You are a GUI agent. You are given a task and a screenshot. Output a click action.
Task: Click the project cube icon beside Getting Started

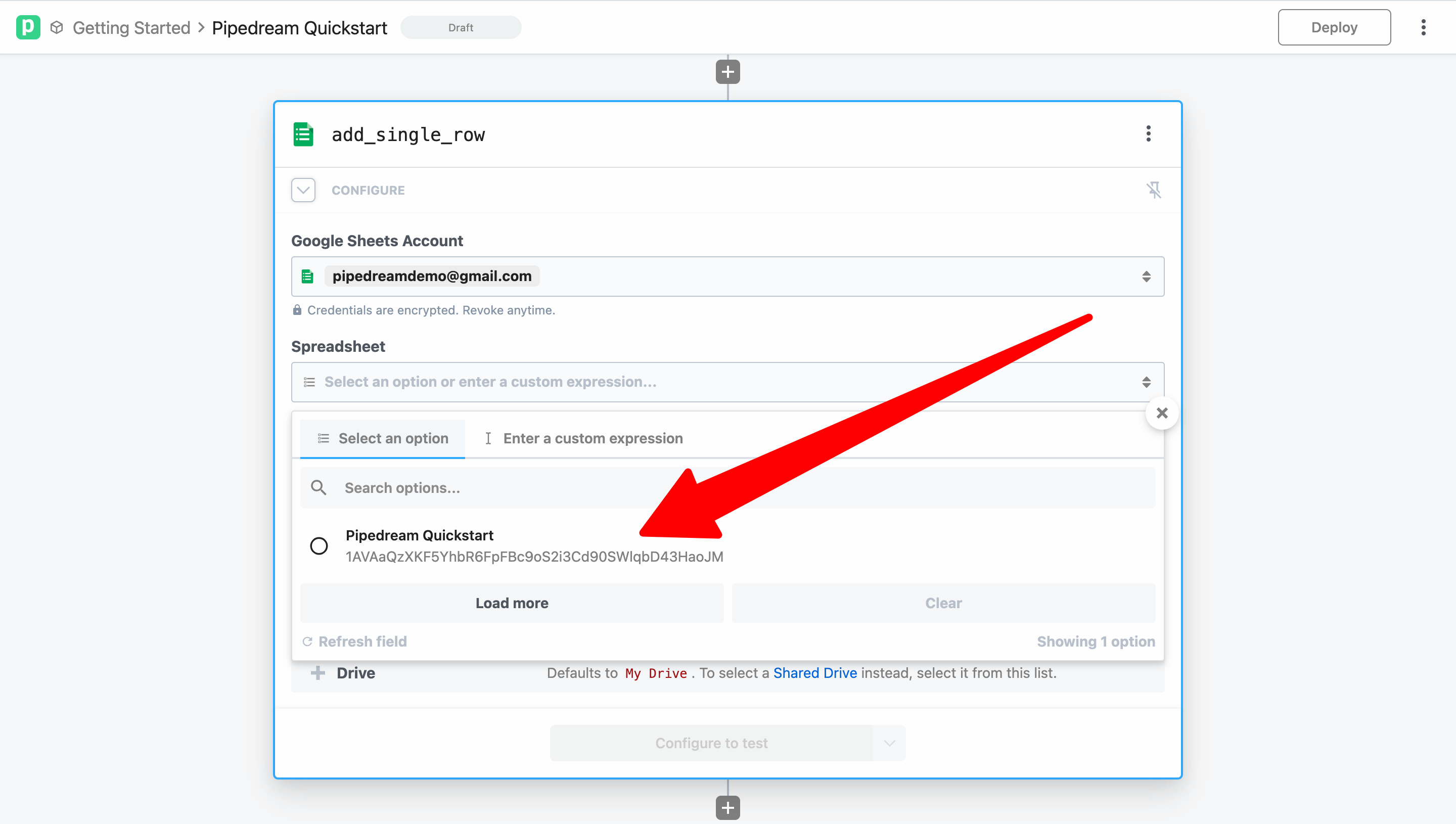tap(57, 27)
